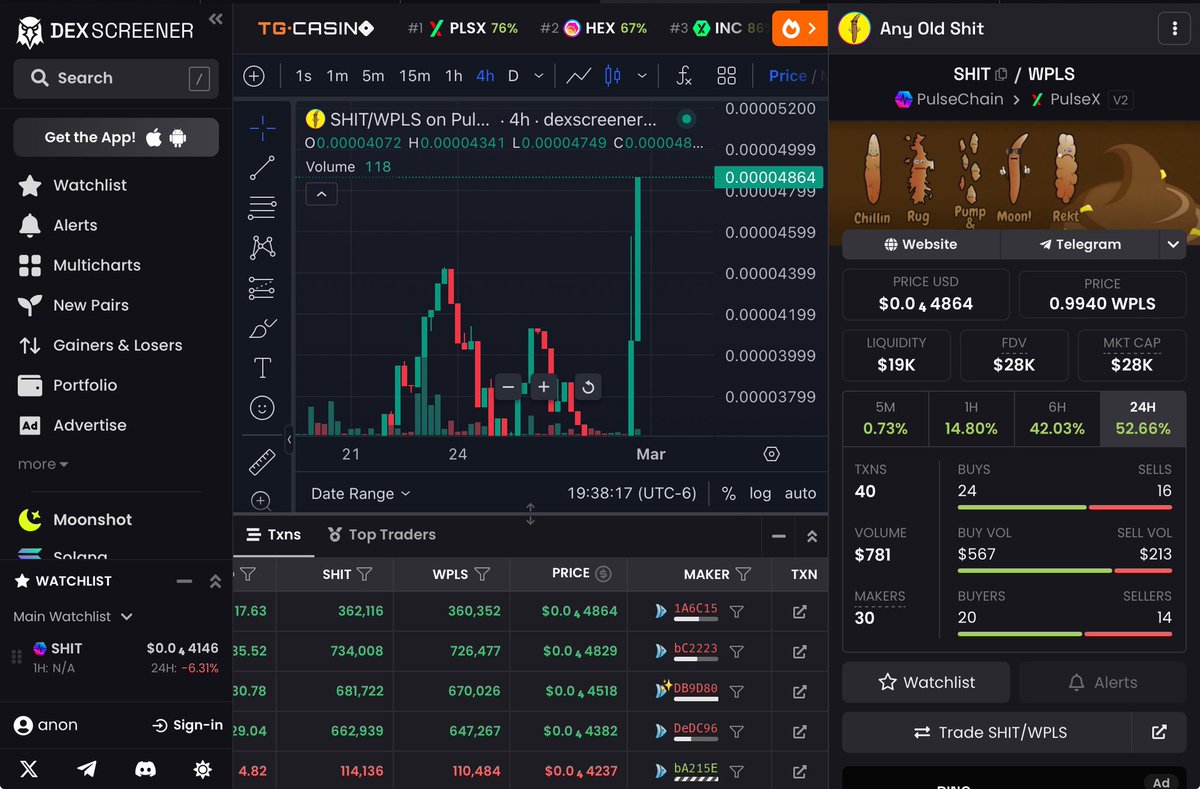Click Get the App button
This screenshot has width=1200, height=789.
pyautogui.click(x=116, y=137)
